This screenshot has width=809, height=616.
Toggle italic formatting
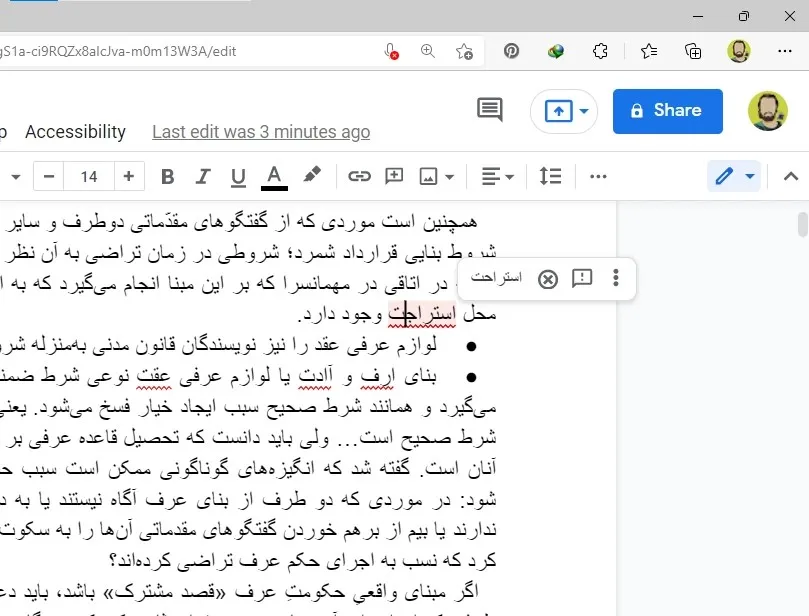203,177
